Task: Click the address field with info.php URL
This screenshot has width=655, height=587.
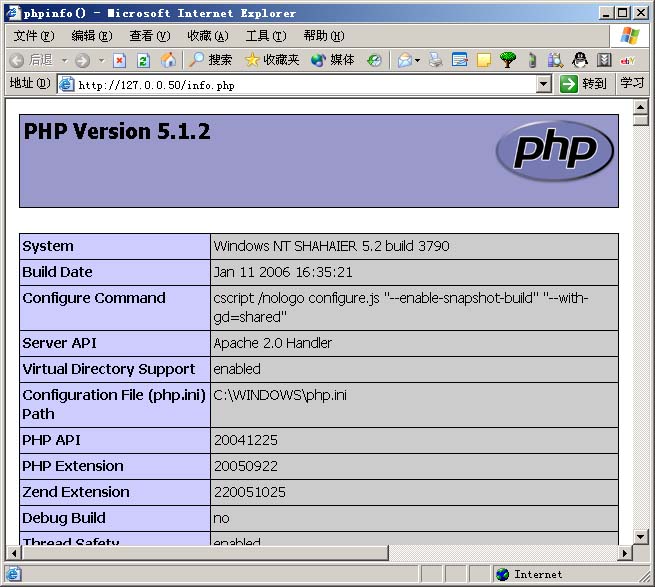Action: 296,85
